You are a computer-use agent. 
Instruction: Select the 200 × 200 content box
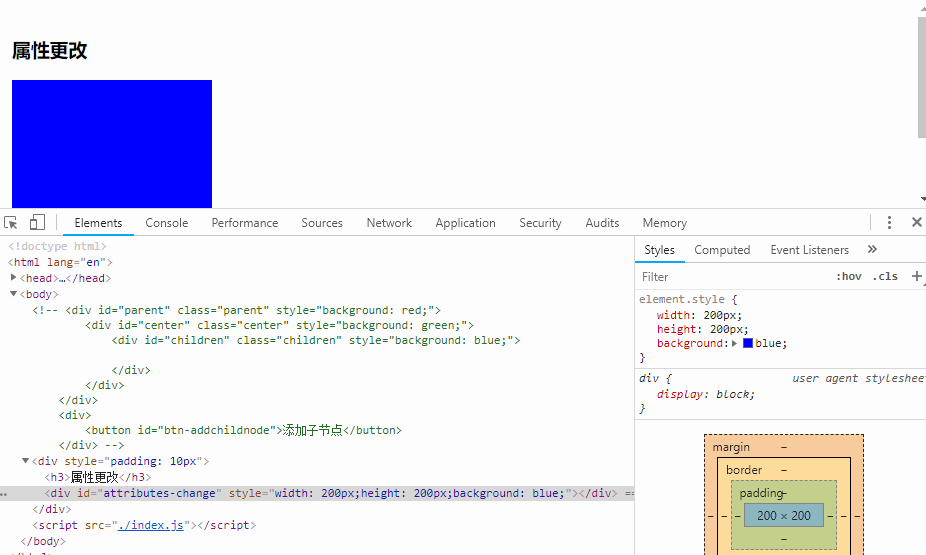(x=783, y=515)
